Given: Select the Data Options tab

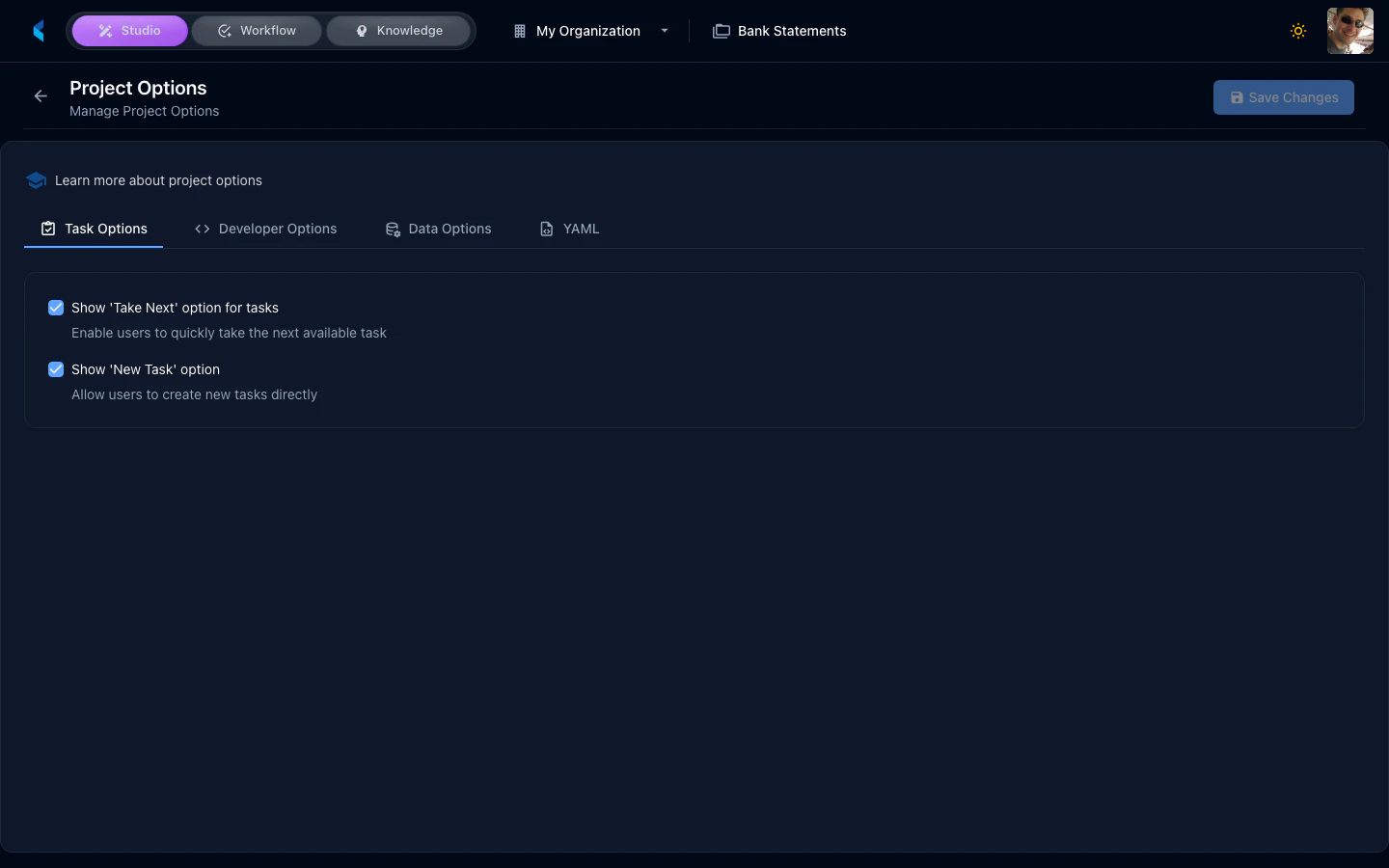Looking at the screenshot, I should tap(438, 229).
